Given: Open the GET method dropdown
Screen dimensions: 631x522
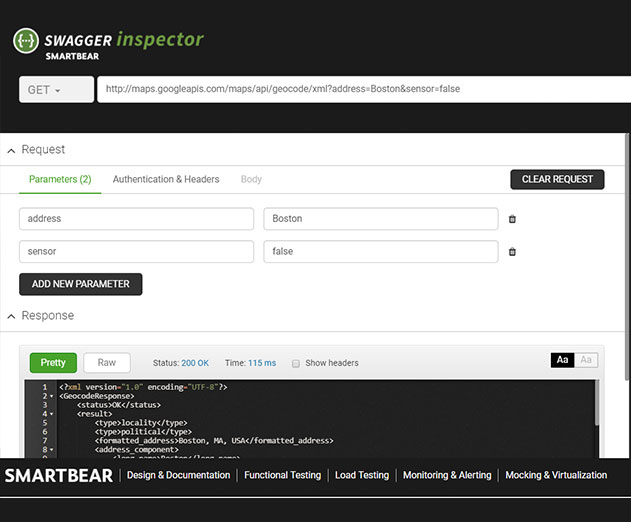Looking at the screenshot, I should (x=56, y=89).
